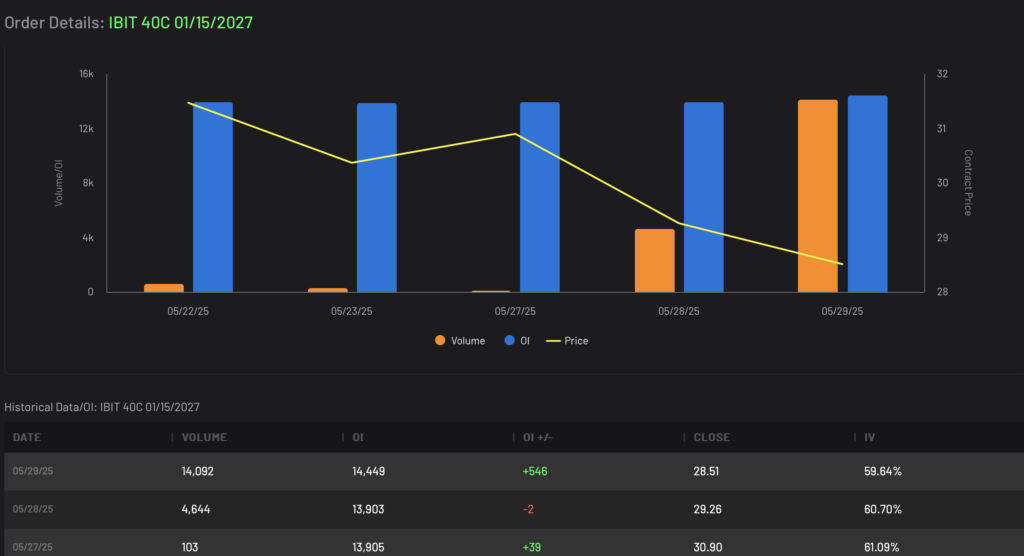Click the blue OI bar for 05/22/25
Image resolution: width=1024 pixels, height=556 pixels.
pos(213,197)
